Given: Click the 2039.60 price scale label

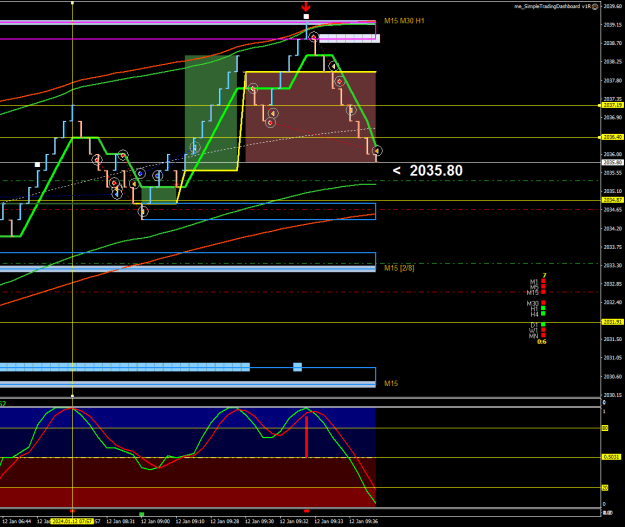Looking at the screenshot, I should tap(613, 6).
